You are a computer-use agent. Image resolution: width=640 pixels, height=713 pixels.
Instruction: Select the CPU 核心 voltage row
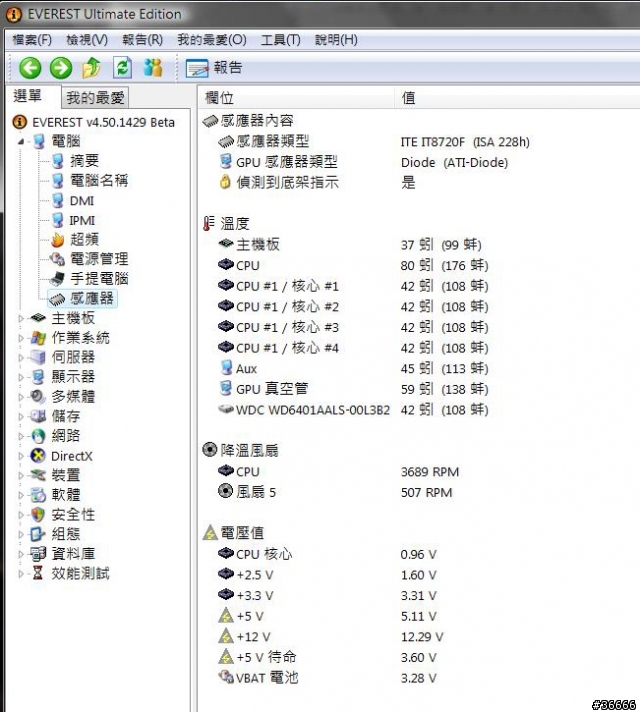(x=327, y=554)
